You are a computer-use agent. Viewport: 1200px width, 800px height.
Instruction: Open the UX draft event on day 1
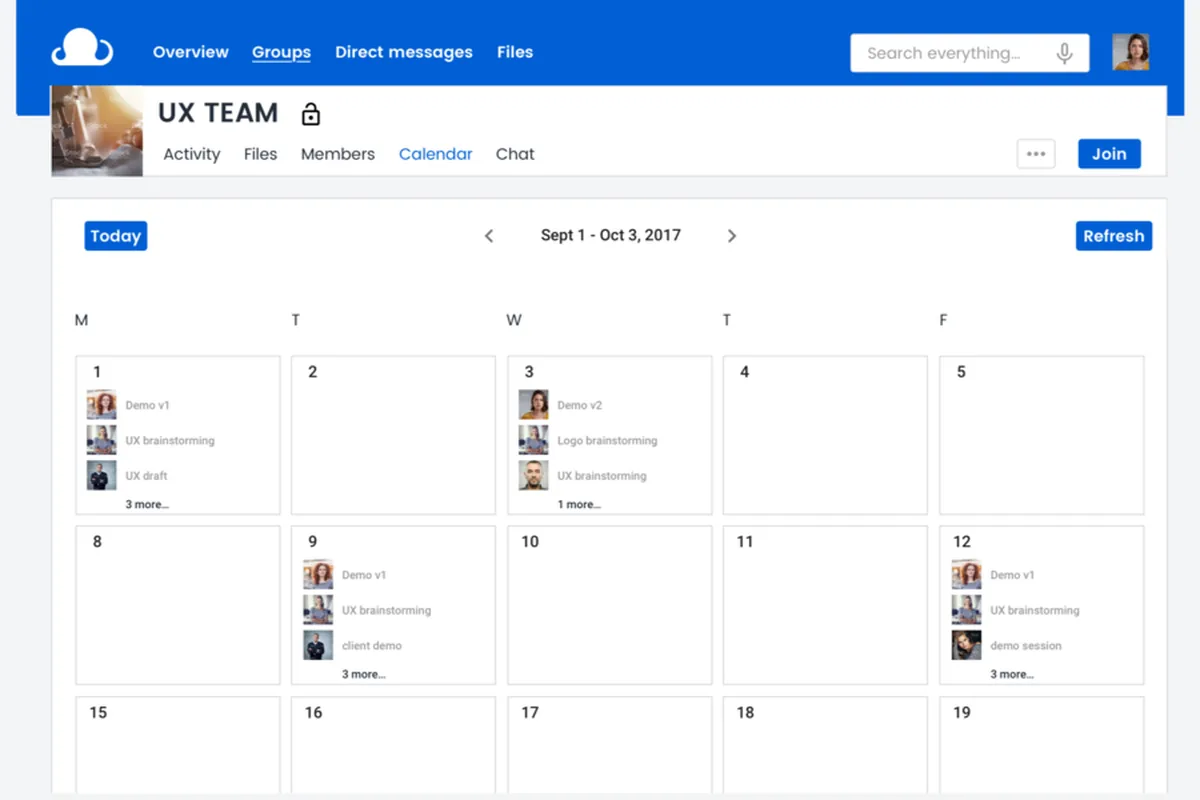(147, 476)
